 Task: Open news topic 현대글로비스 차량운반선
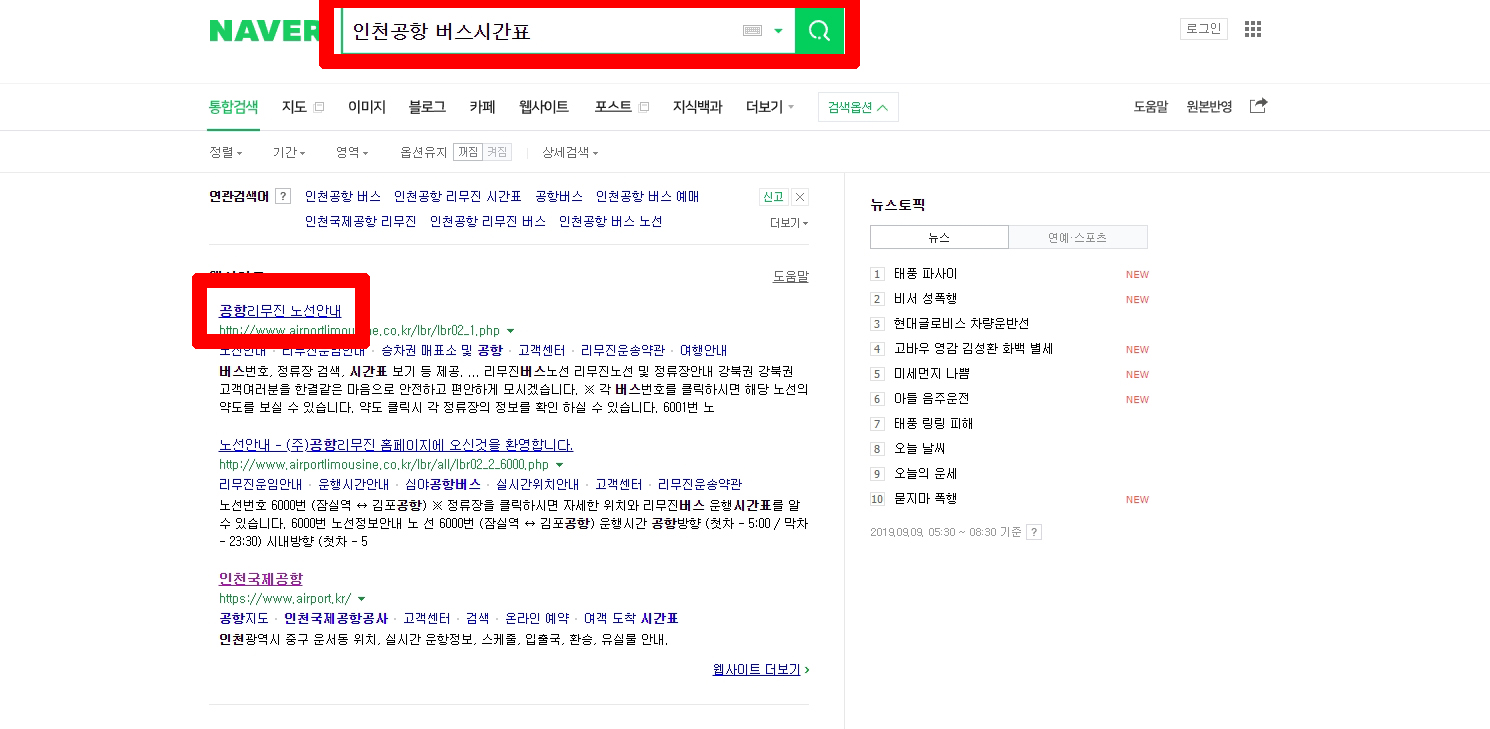pyautogui.click(x=961, y=324)
